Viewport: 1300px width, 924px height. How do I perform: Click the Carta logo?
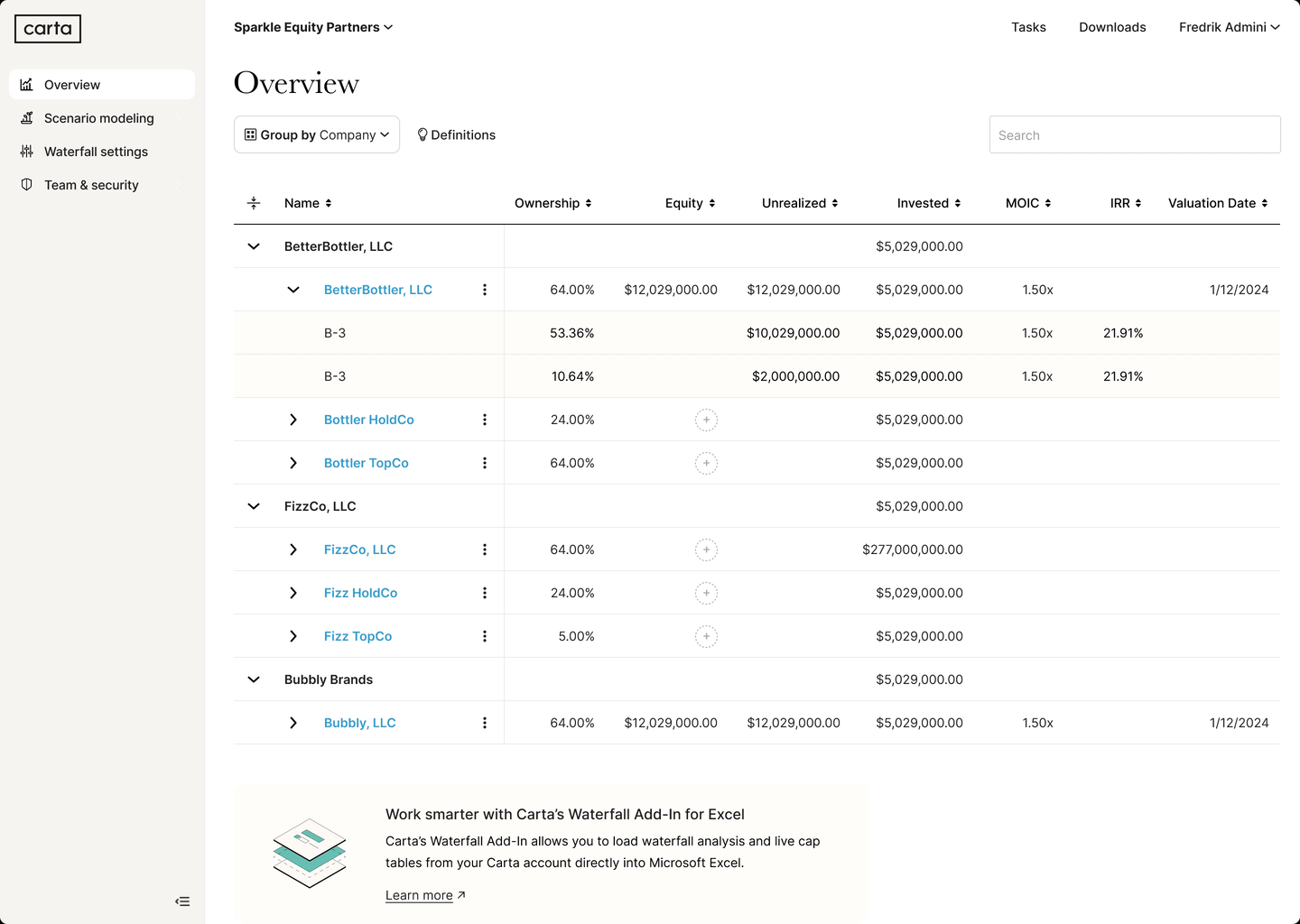(x=48, y=29)
